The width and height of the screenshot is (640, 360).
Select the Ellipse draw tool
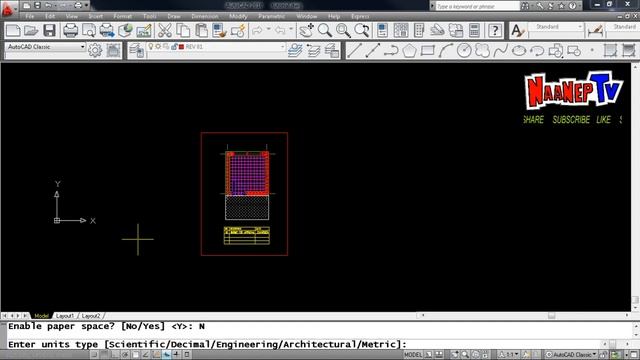[519, 51]
